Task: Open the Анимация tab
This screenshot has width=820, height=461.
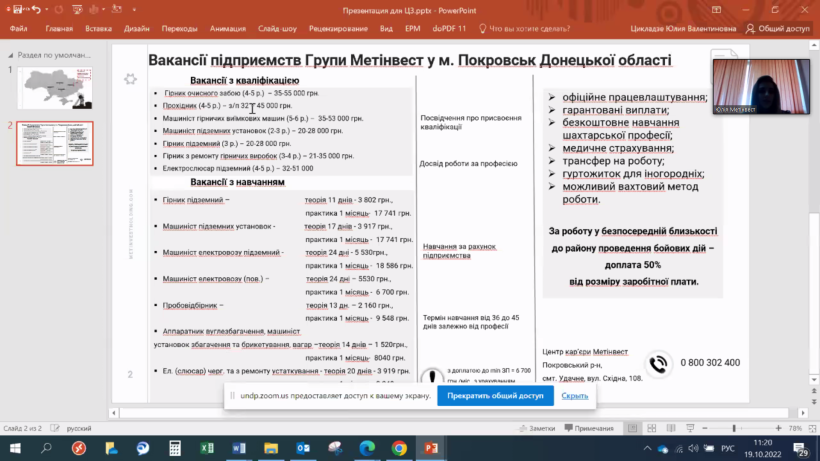Action: 227,29
